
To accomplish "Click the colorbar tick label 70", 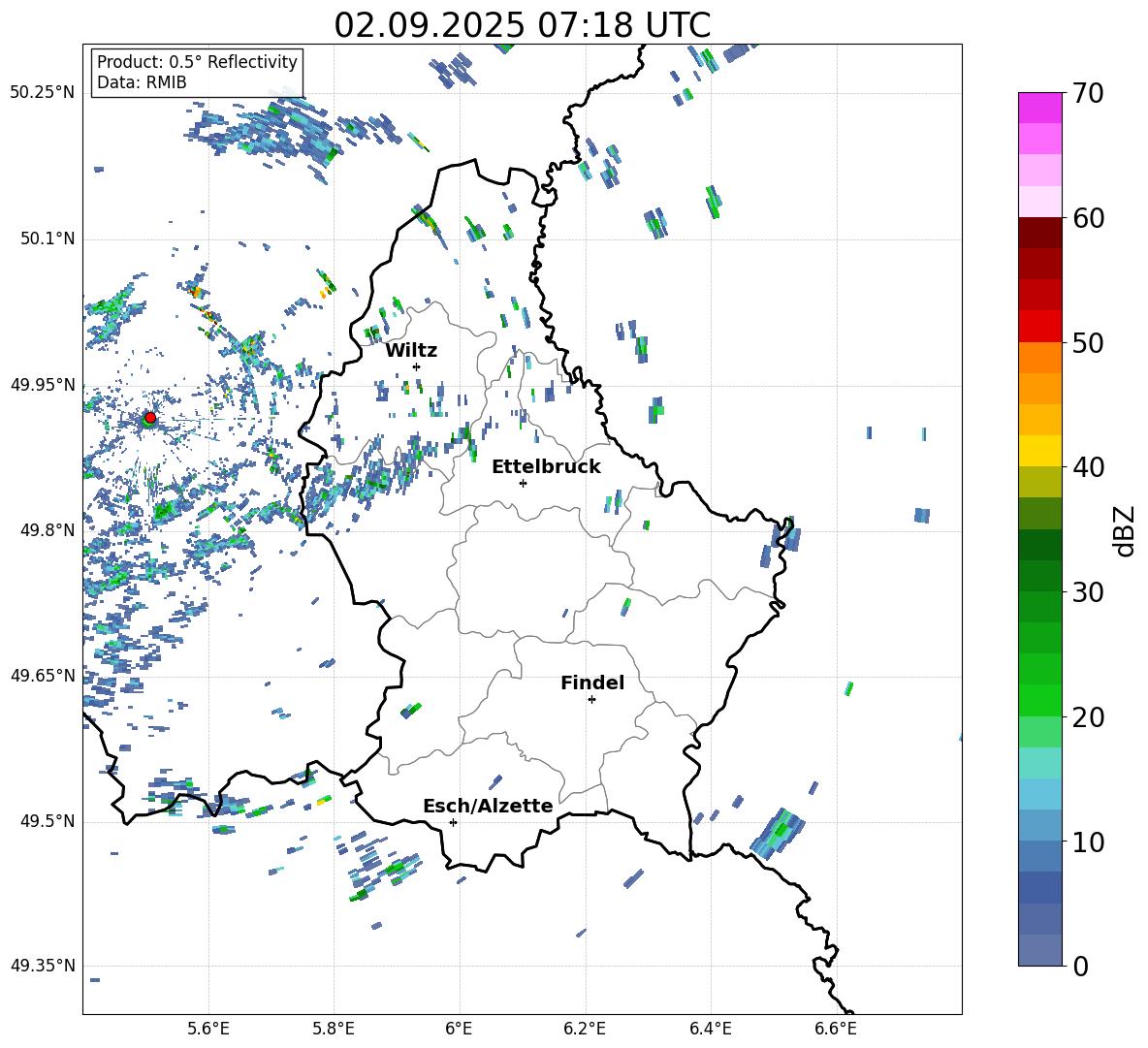I will point(1088,93).
